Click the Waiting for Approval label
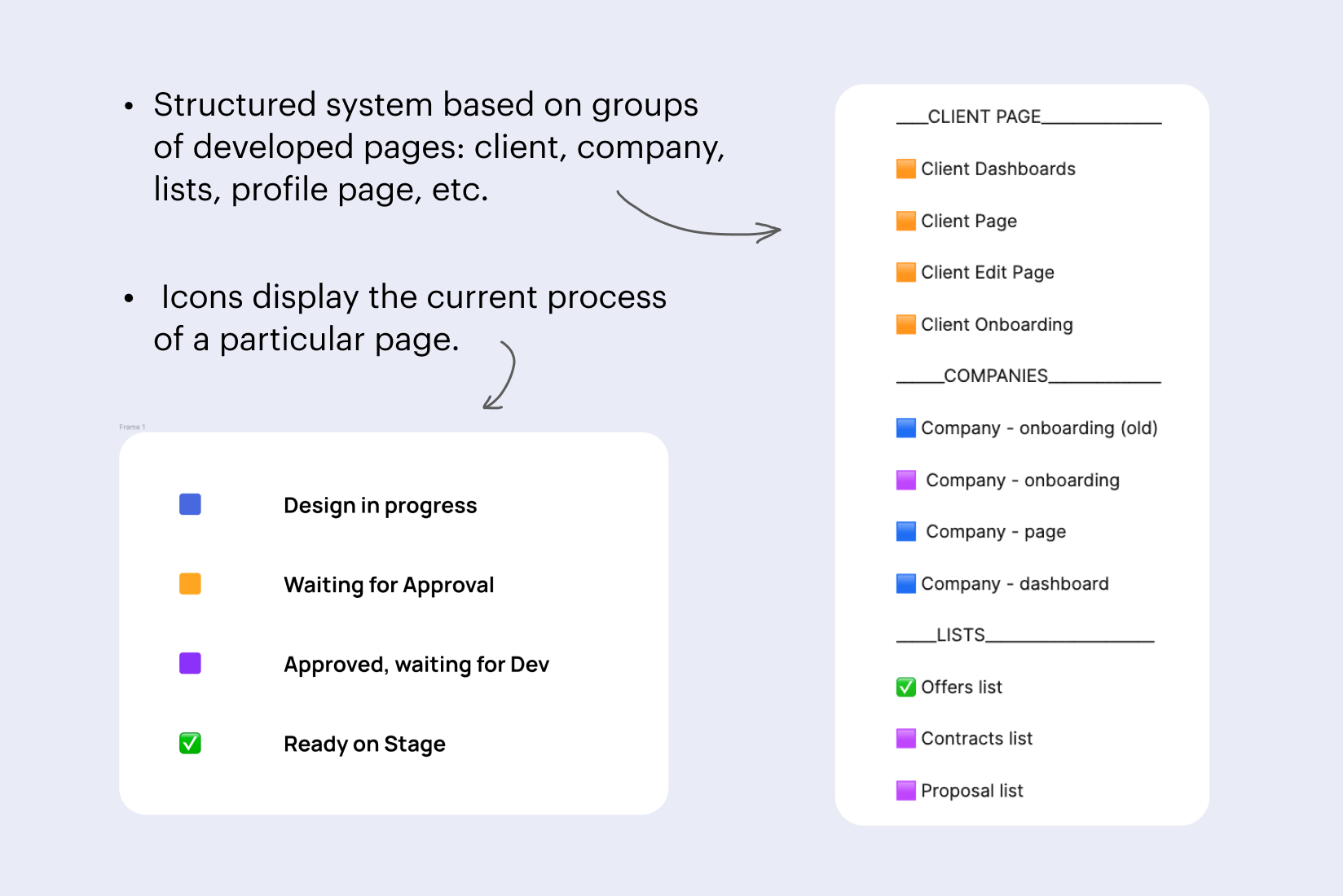Image resolution: width=1343 pixels, height=896 pixels. (x=389, y=585)
